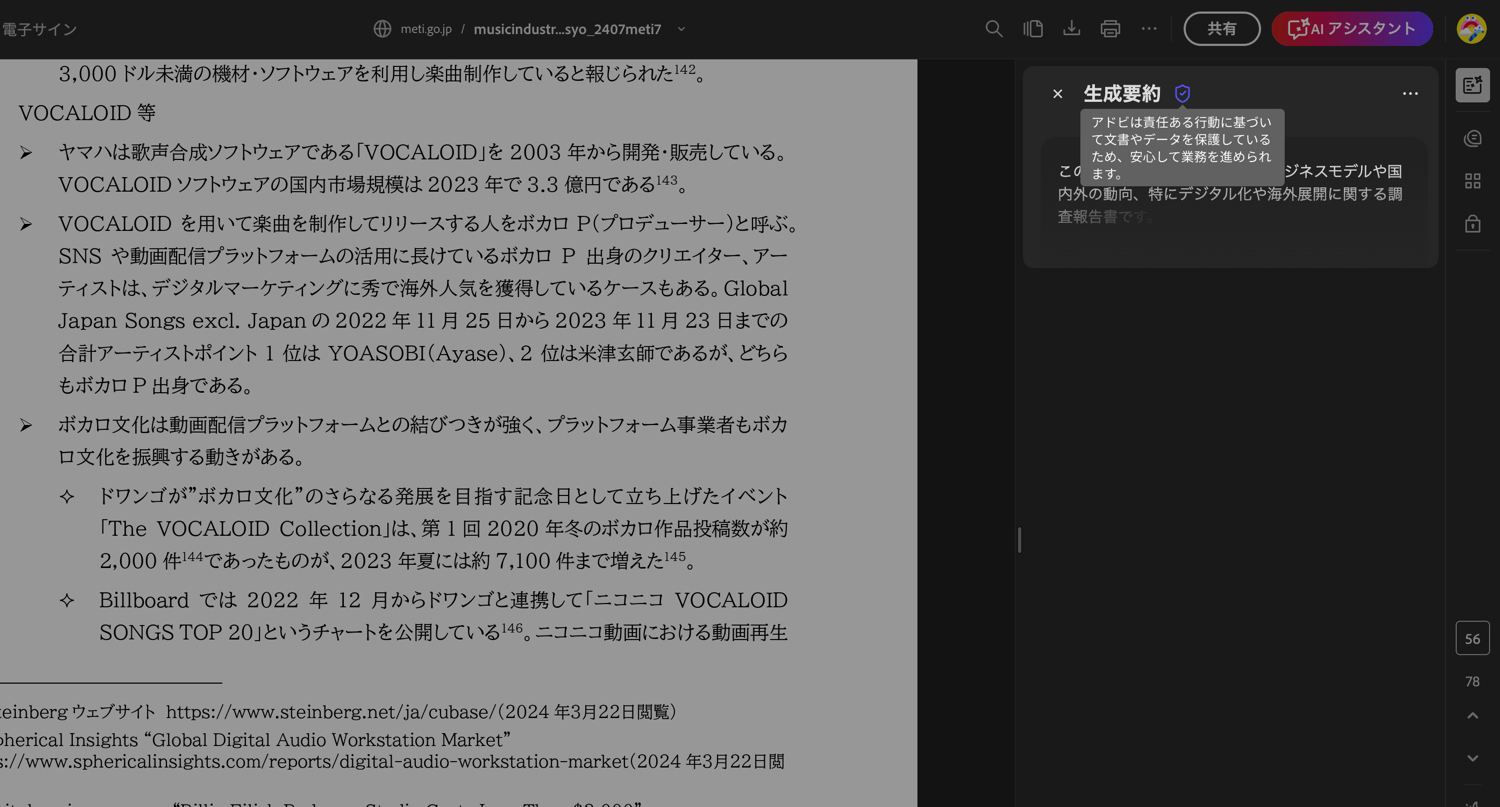Screen dimensions: 1500x807
Task: Click the blue shield icon beside 生成要約
Action: [1182, 94]
